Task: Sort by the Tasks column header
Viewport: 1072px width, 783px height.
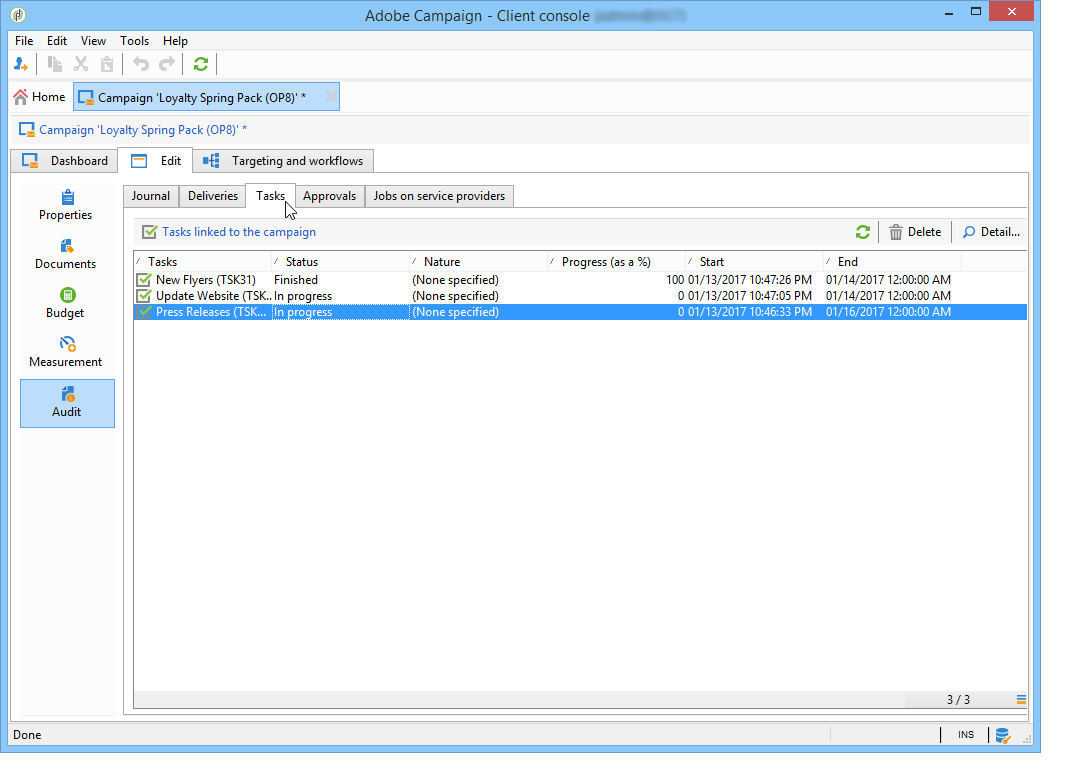Action: coord(203,261)
